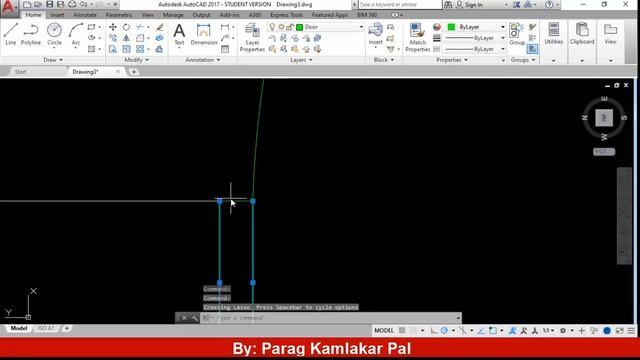640x360 pixels.
Task: Open the Manage ribbon tab
Action: tap(173, 15)
